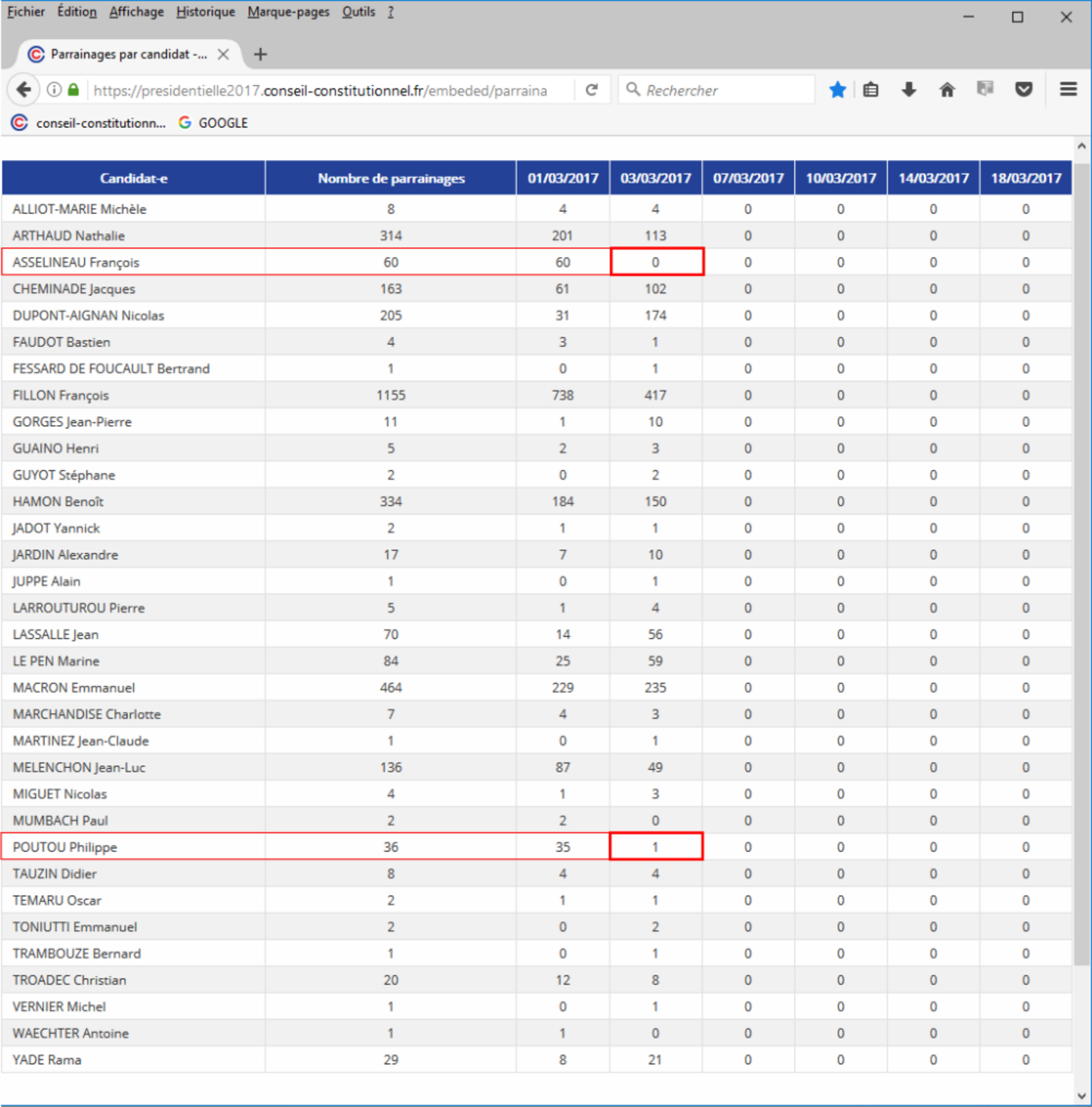Click the Pocket save icon
Image resolution: width=1092 pixels, height=1107 pixels.
1024,90
